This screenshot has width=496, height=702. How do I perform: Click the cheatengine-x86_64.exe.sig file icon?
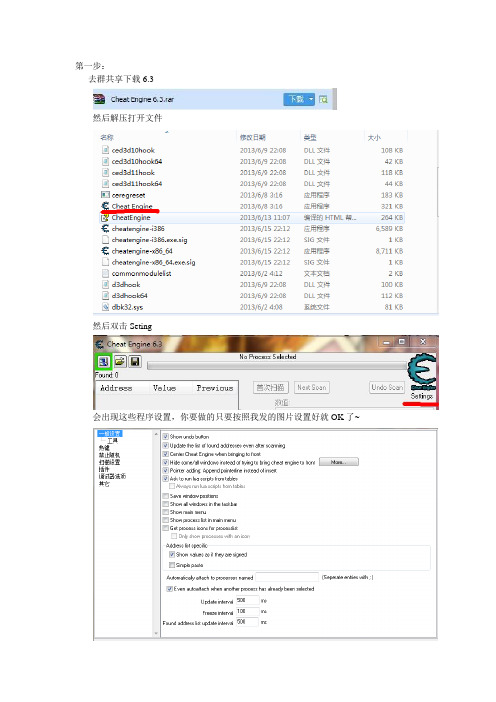tap(105, 262)
